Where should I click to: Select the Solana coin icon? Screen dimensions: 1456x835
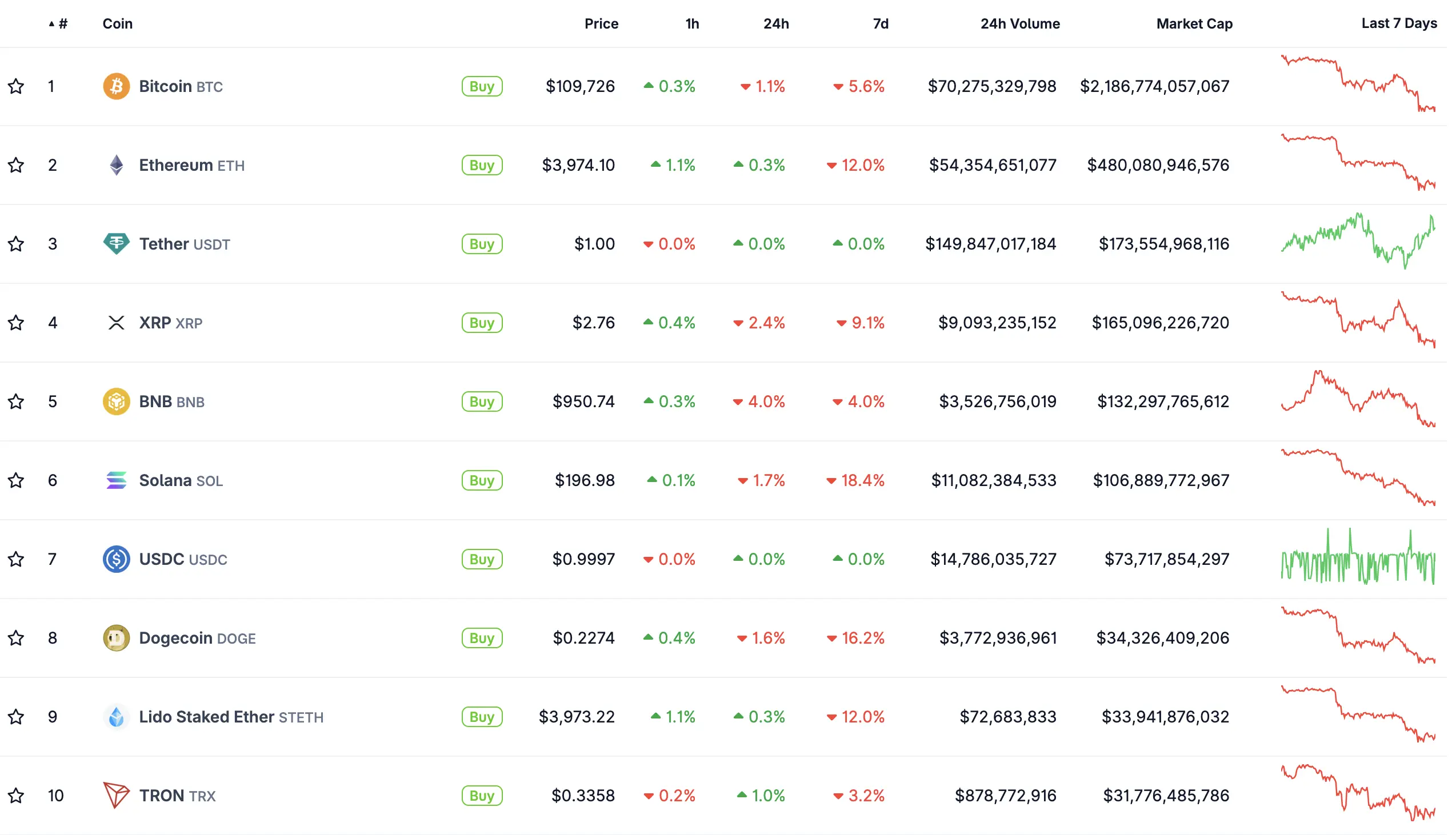pyautogui.click(x=117, y=480)
